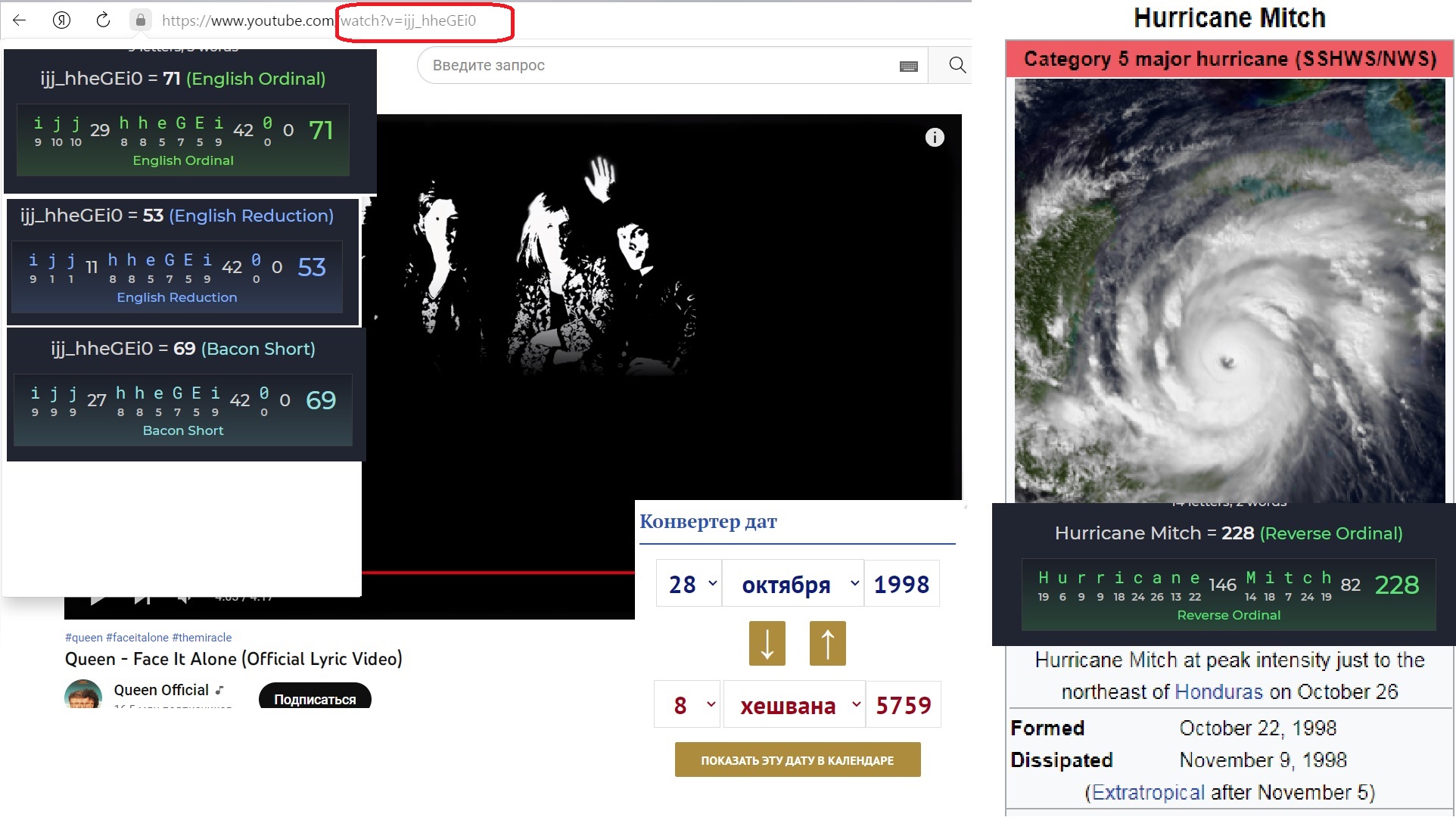This screenshot has height=817, width=1456.
Task: Open the video info card icon
Action: (935, 137)
